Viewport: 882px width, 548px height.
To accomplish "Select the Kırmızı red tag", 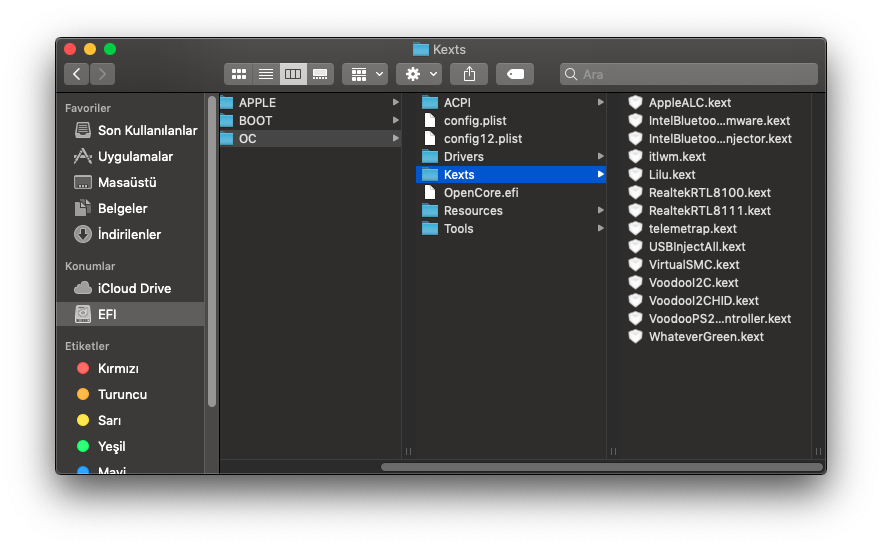I will tap(118, 369).
